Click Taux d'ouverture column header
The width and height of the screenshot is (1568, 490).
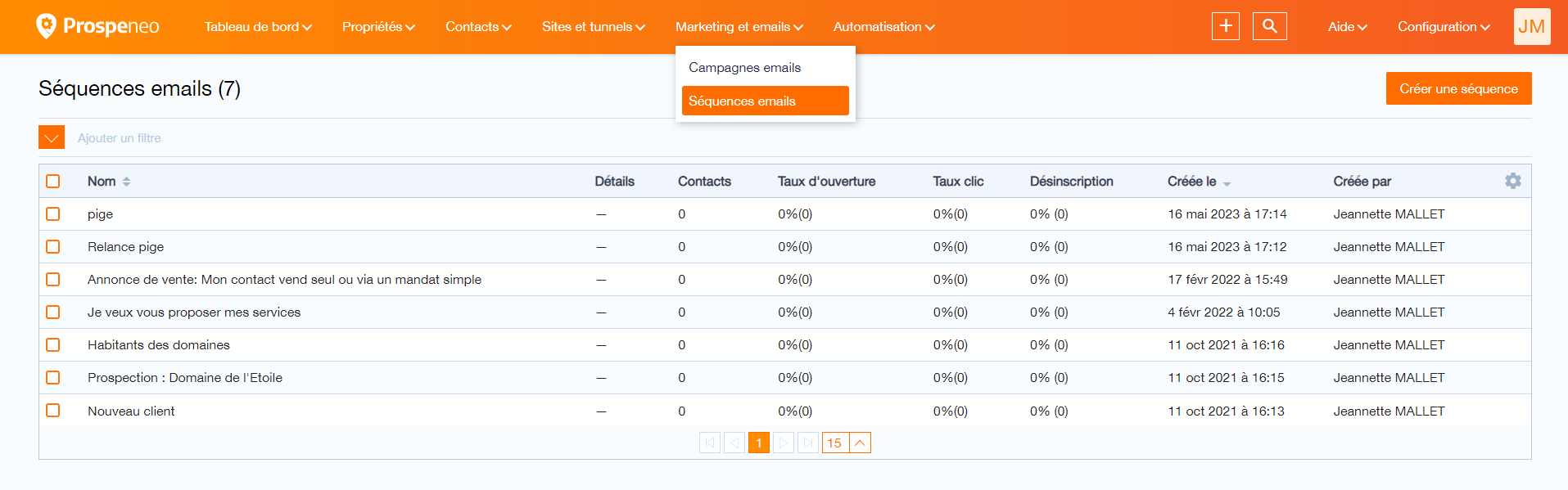[x=826, y=182]
